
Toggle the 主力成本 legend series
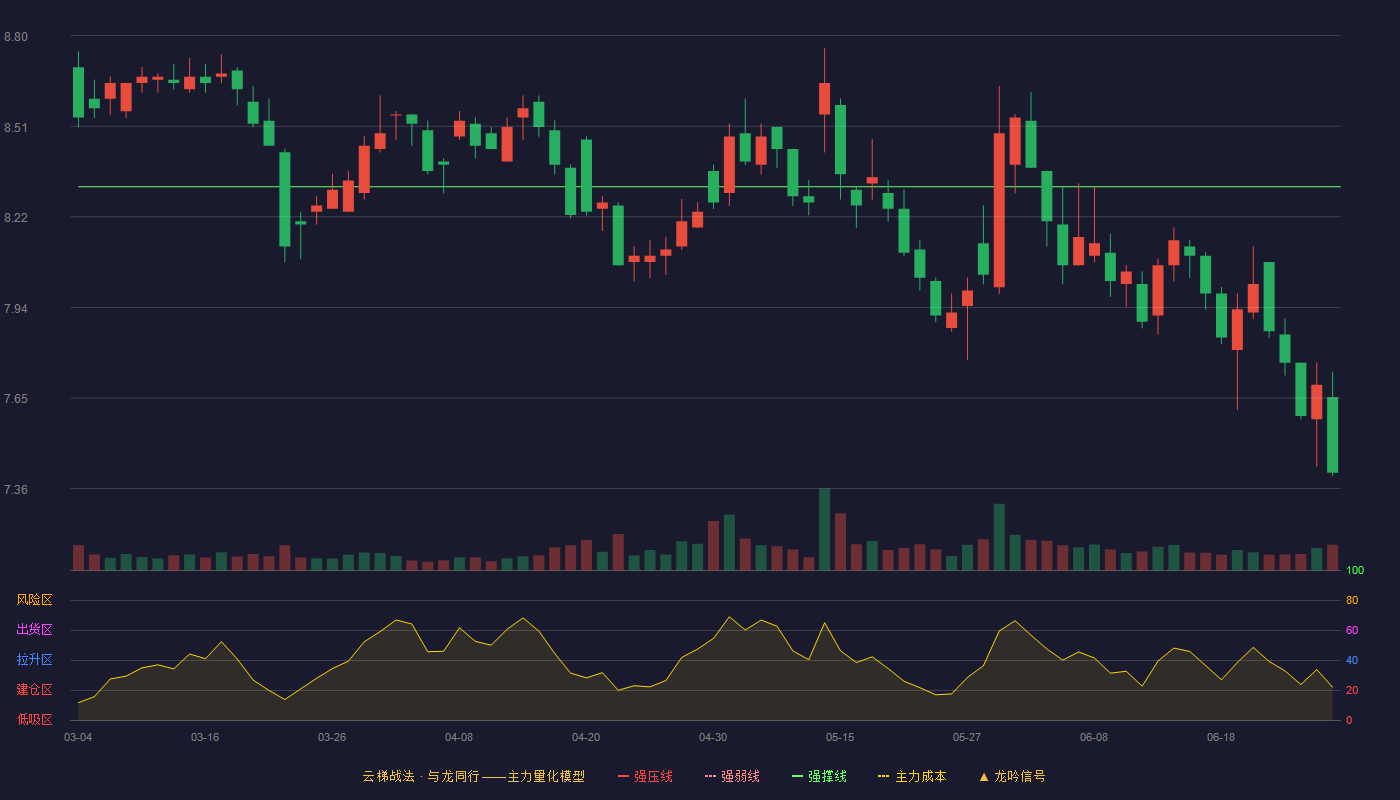click(x=912, y=776)
